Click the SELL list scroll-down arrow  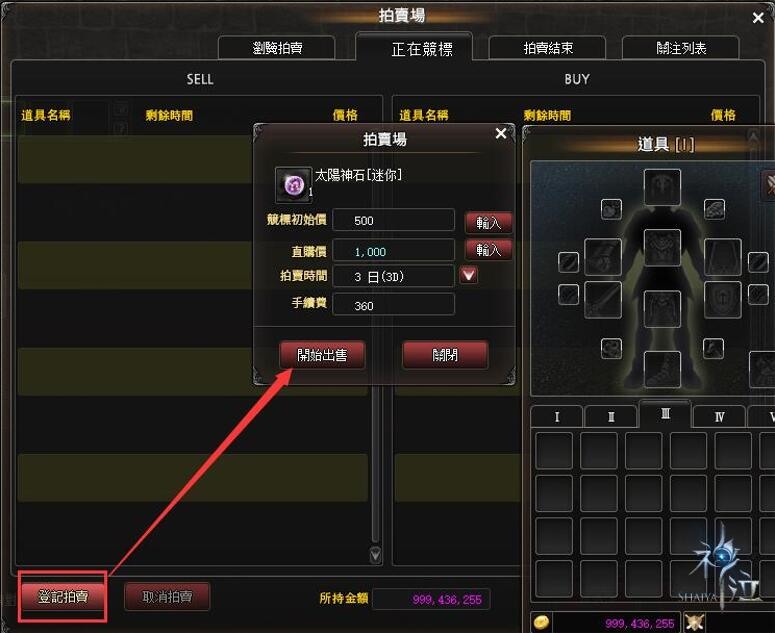(x=375, y=555)
